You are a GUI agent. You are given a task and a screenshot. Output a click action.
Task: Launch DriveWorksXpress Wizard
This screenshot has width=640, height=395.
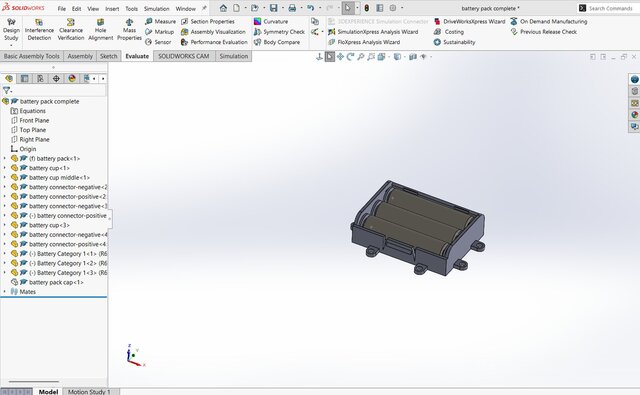click(x=469, y=21)
